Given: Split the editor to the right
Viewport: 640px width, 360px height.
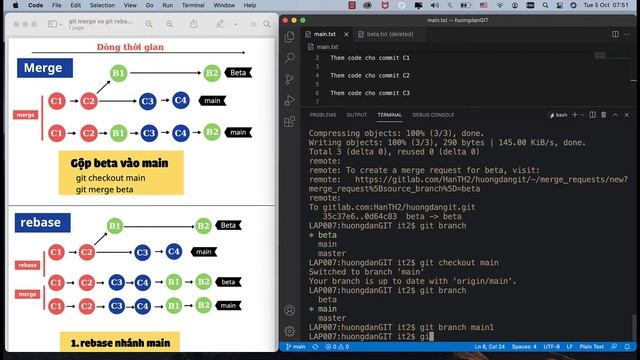Looking at the screenshot, I should click(x=615, y=34).
